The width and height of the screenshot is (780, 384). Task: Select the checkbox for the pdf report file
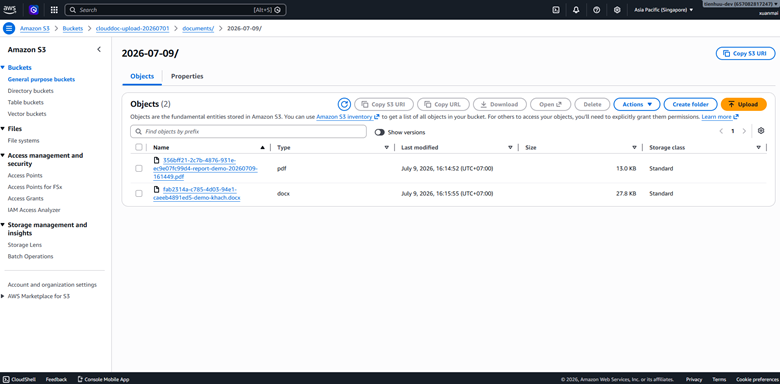[x=139, y=169]
